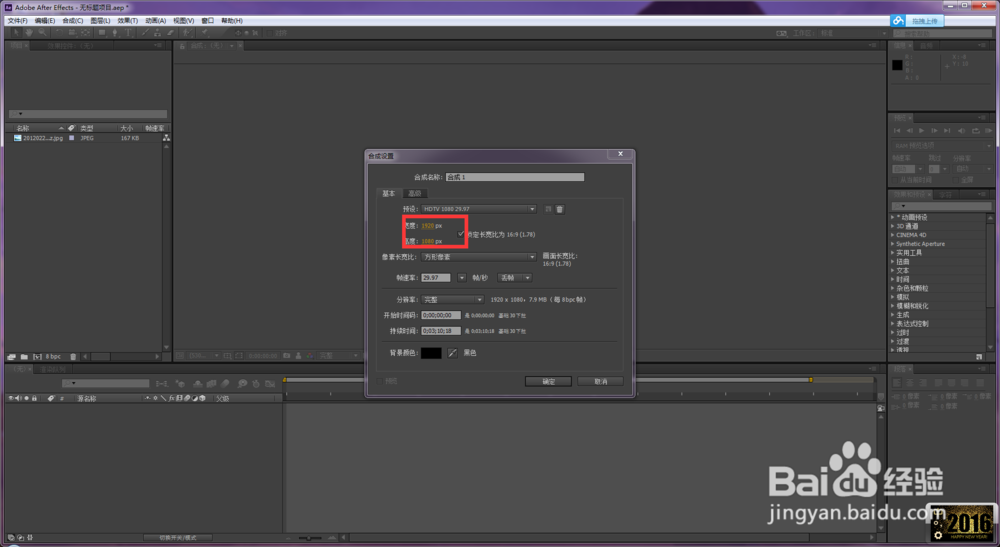Open 效果(T) menu
1000x547 pixels.
[x=128, y=21]
